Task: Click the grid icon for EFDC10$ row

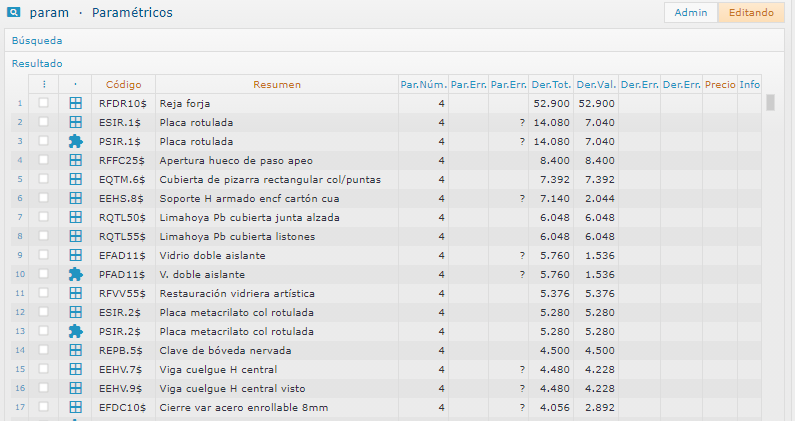Action: pos(75,407)
